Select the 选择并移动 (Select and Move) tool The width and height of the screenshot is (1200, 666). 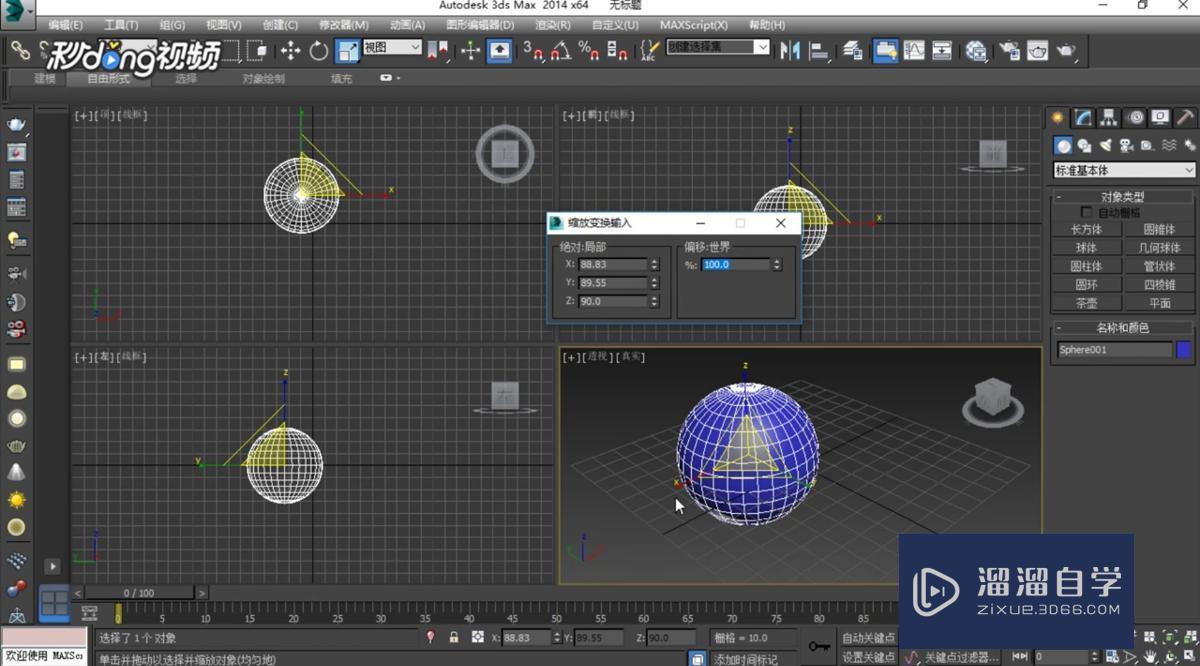pyautogui.click(x=290, y=51)
